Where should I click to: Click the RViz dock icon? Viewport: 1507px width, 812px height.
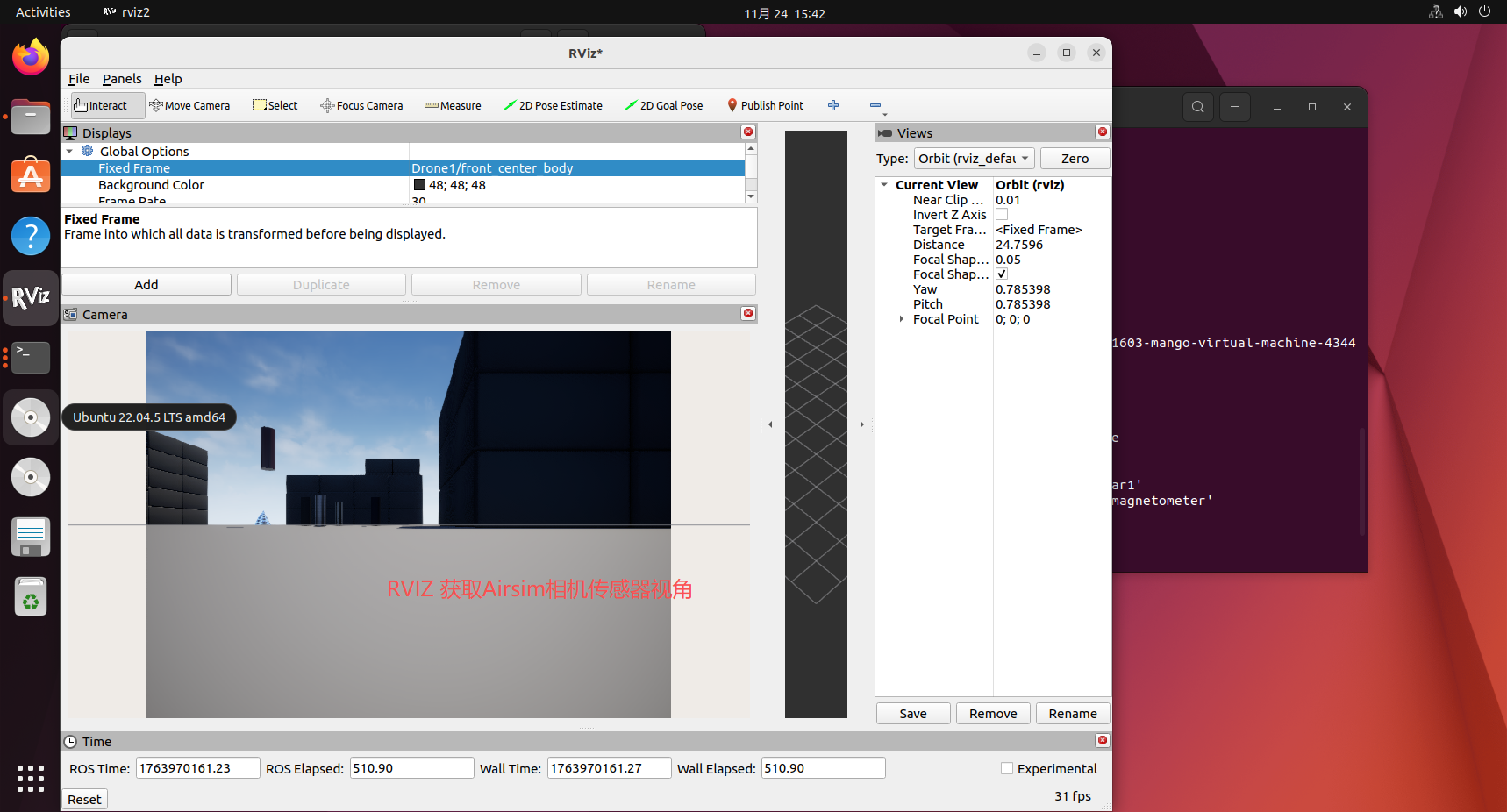click(31, 298)
